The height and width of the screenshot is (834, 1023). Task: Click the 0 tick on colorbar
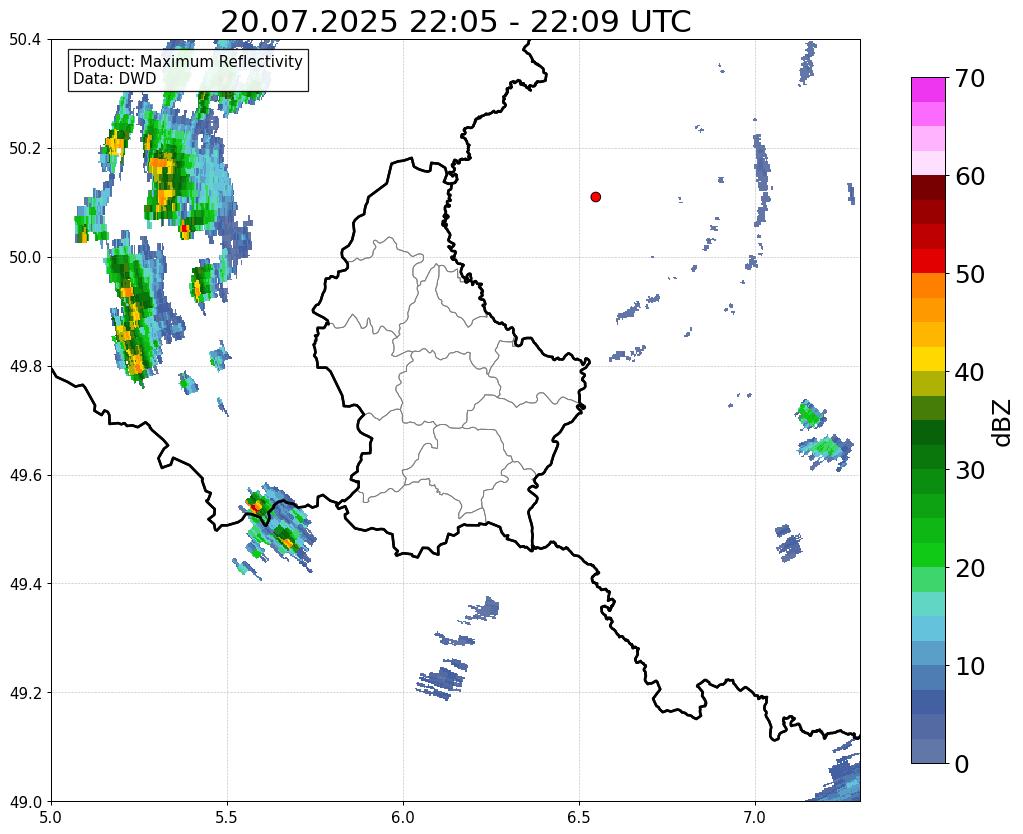tap(962, 764)
